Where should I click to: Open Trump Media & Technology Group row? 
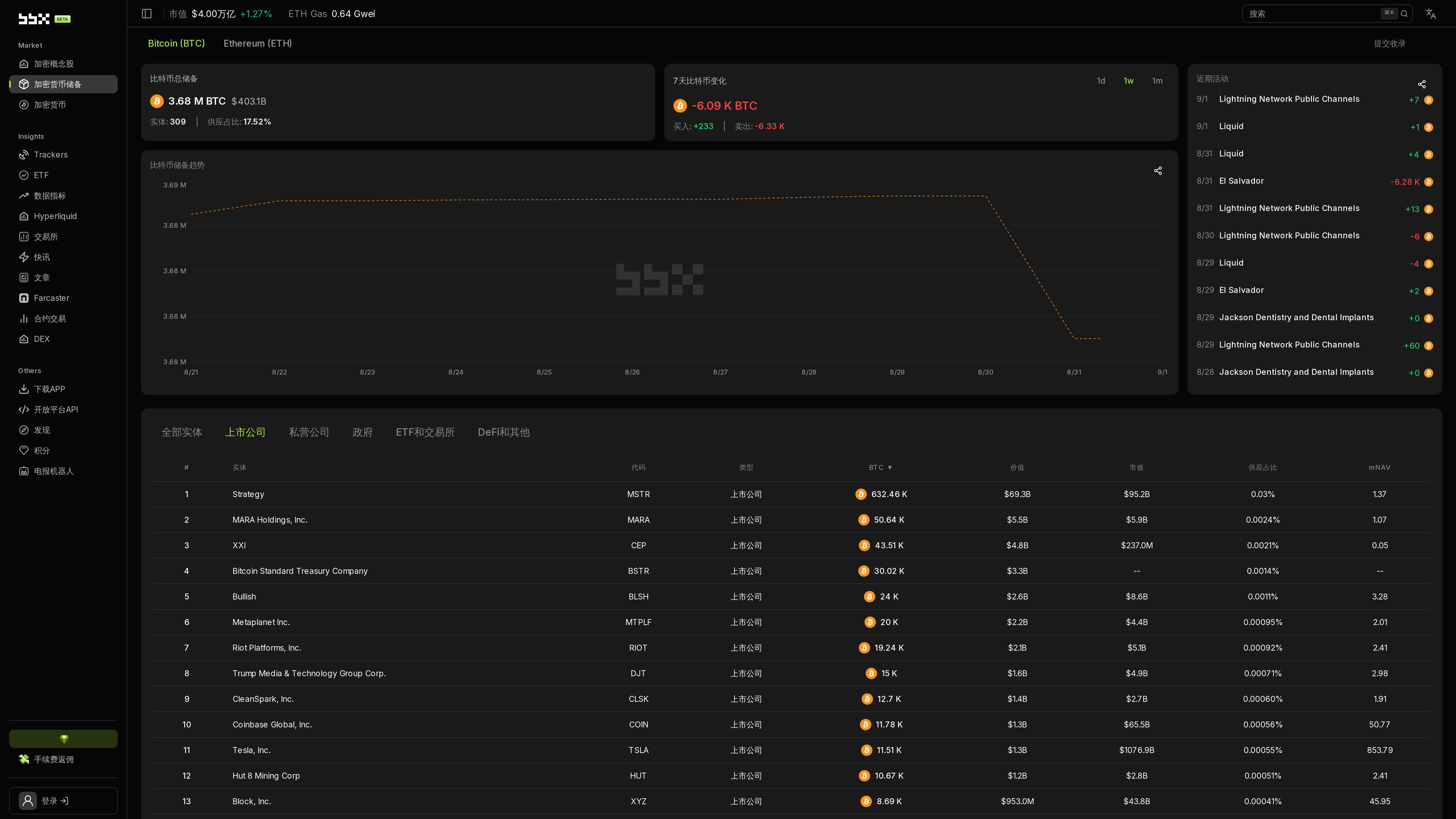coord(791,674)
